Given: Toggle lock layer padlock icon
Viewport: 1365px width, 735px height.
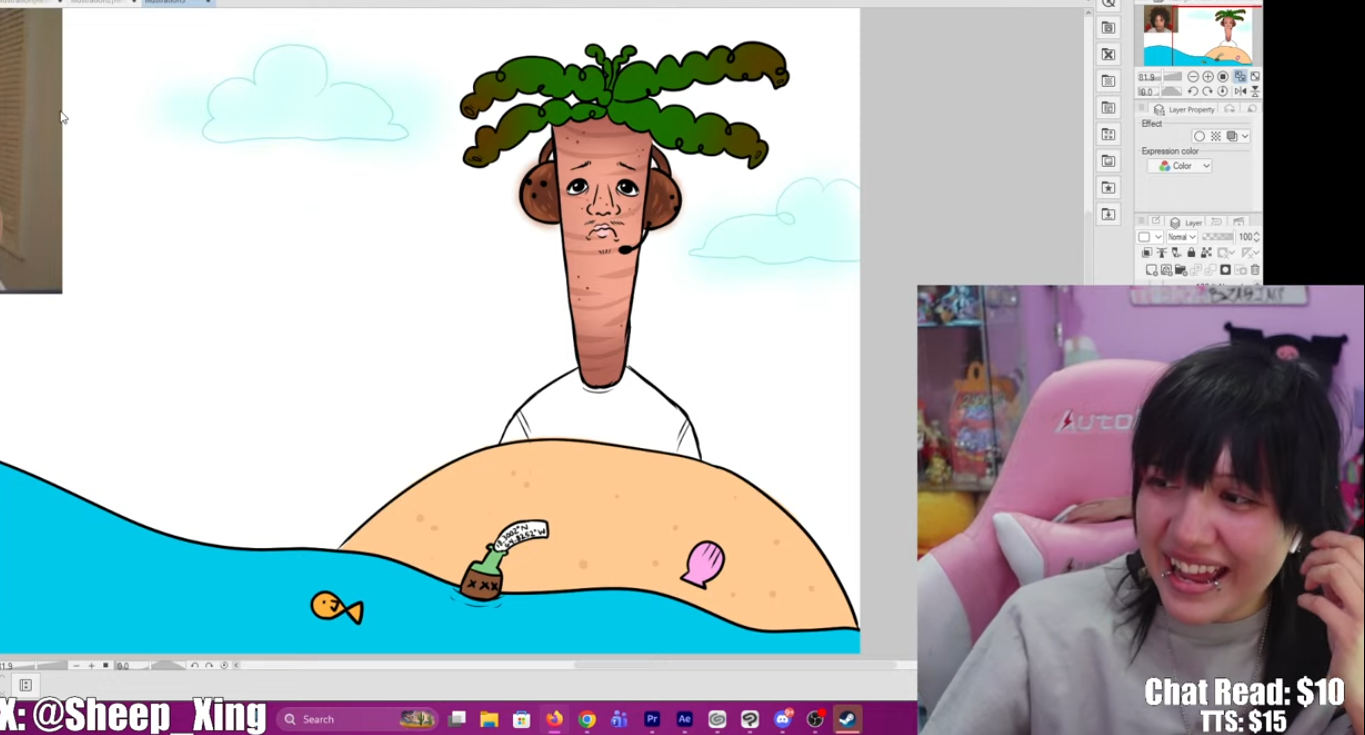Looking at the screenshot, I should pyautogui.click(x=1191, y=252).
